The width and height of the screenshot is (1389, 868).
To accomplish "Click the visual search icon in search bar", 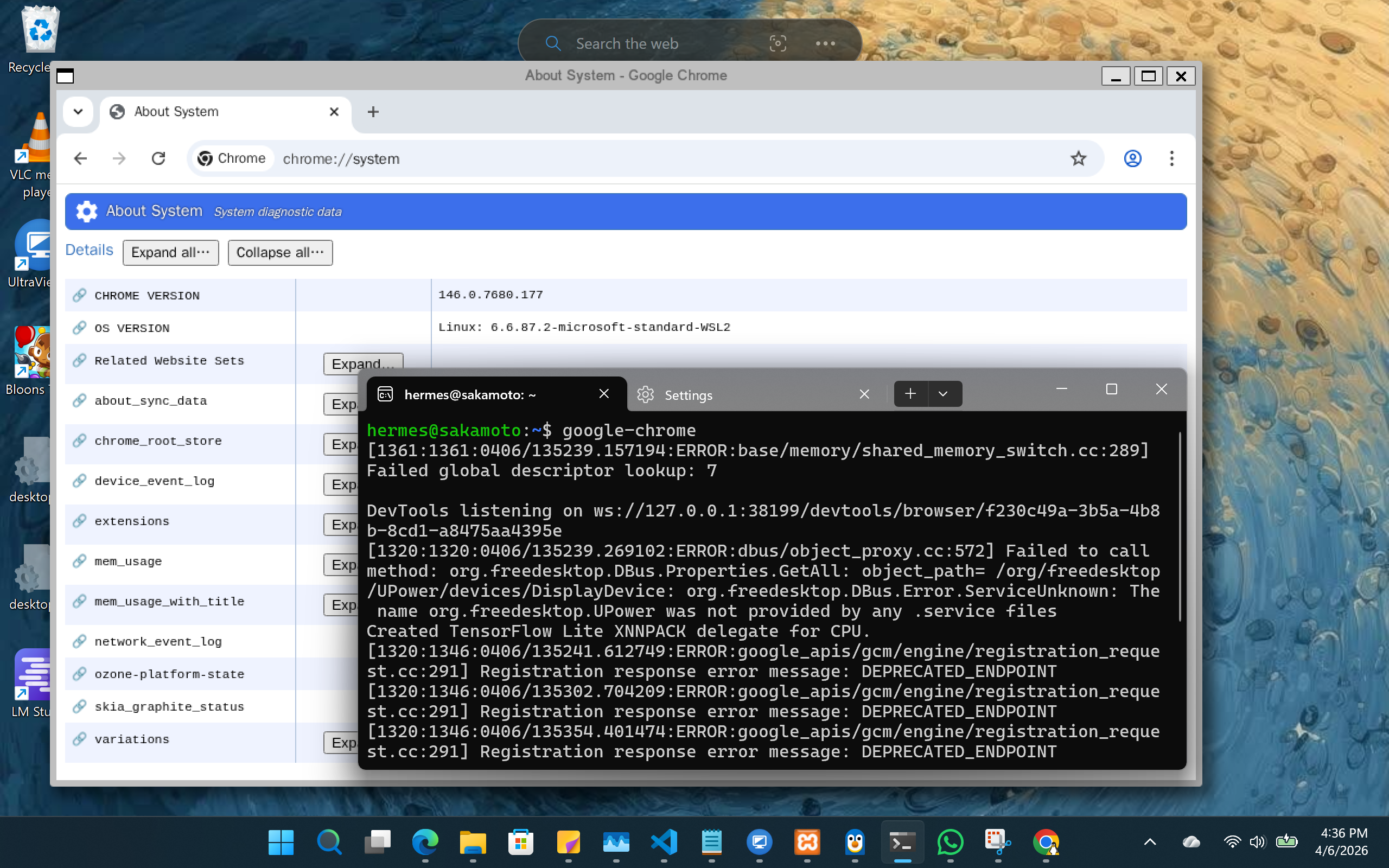I will pyautogui.click(x=778, y=43).
